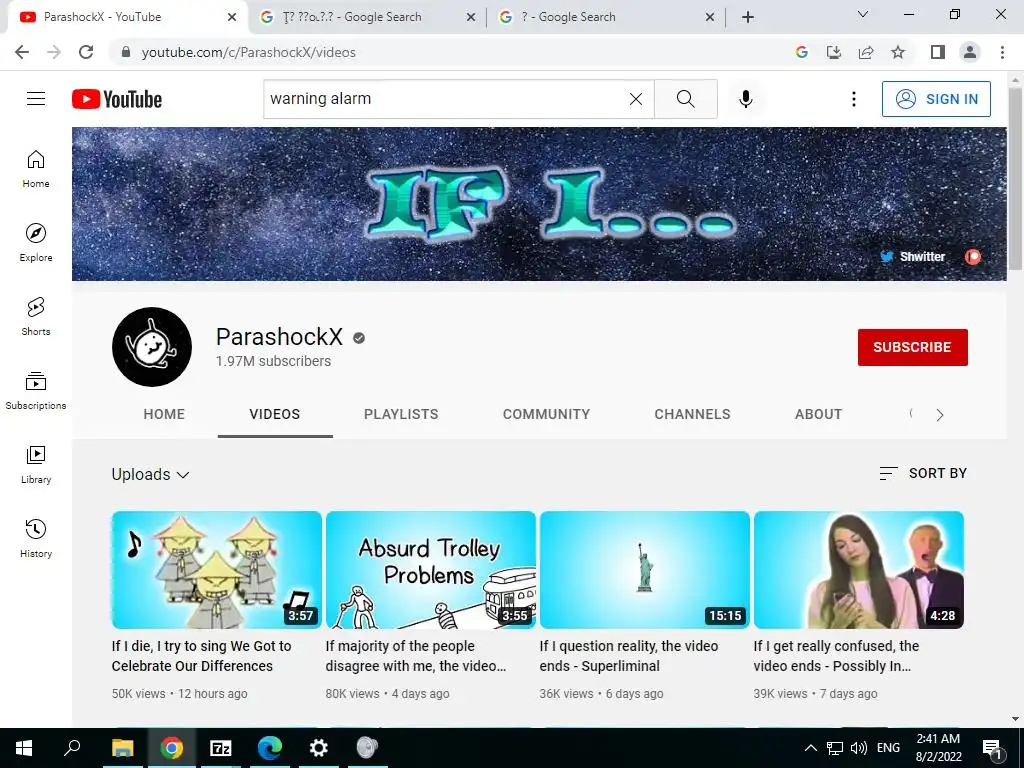Open 'If I die, I try to sing' title
This screenshot has width=1024, height=768.
(201, 656)
